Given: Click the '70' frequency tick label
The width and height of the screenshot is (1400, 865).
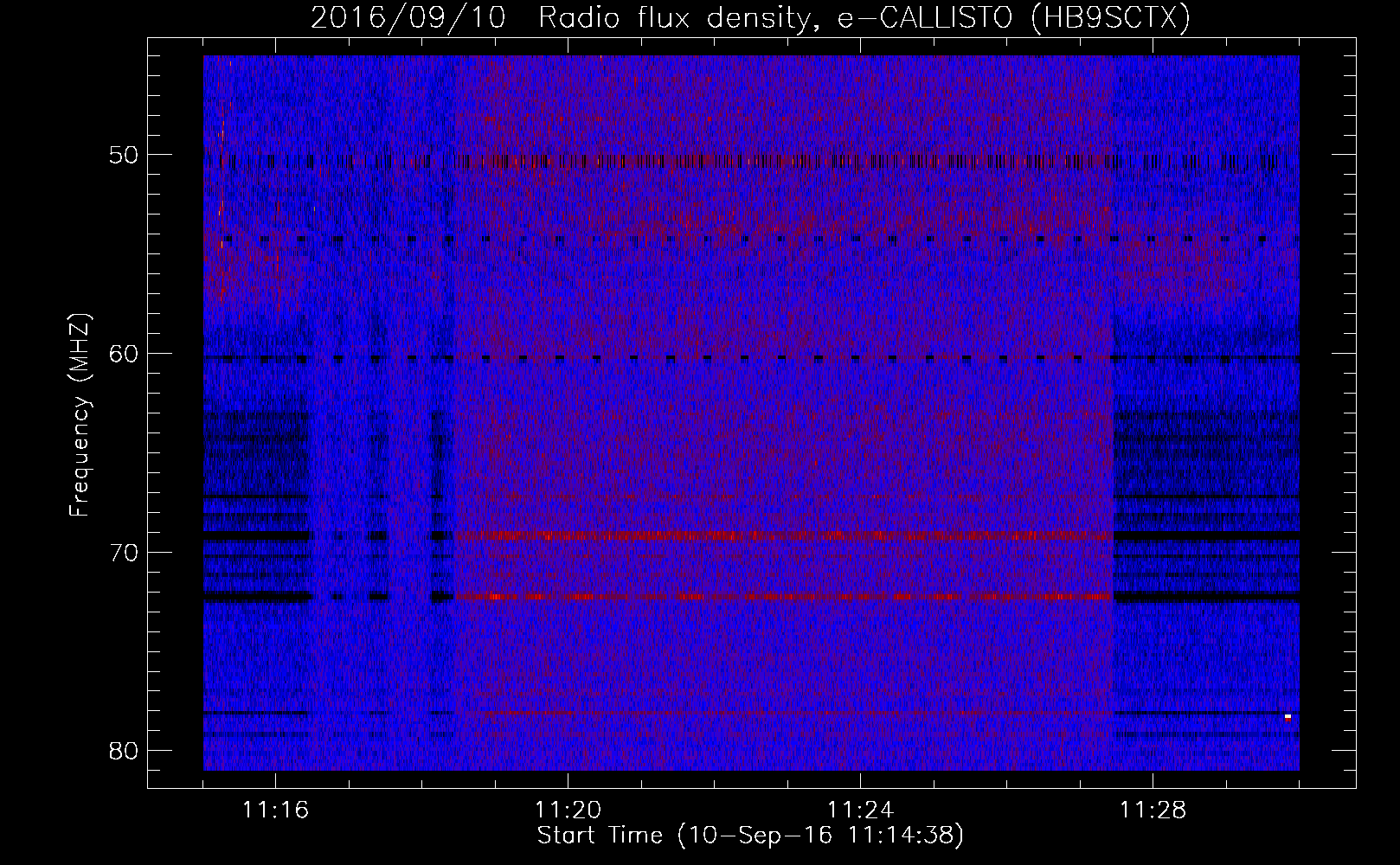Looking at the screenshot, I should [124, 553].
